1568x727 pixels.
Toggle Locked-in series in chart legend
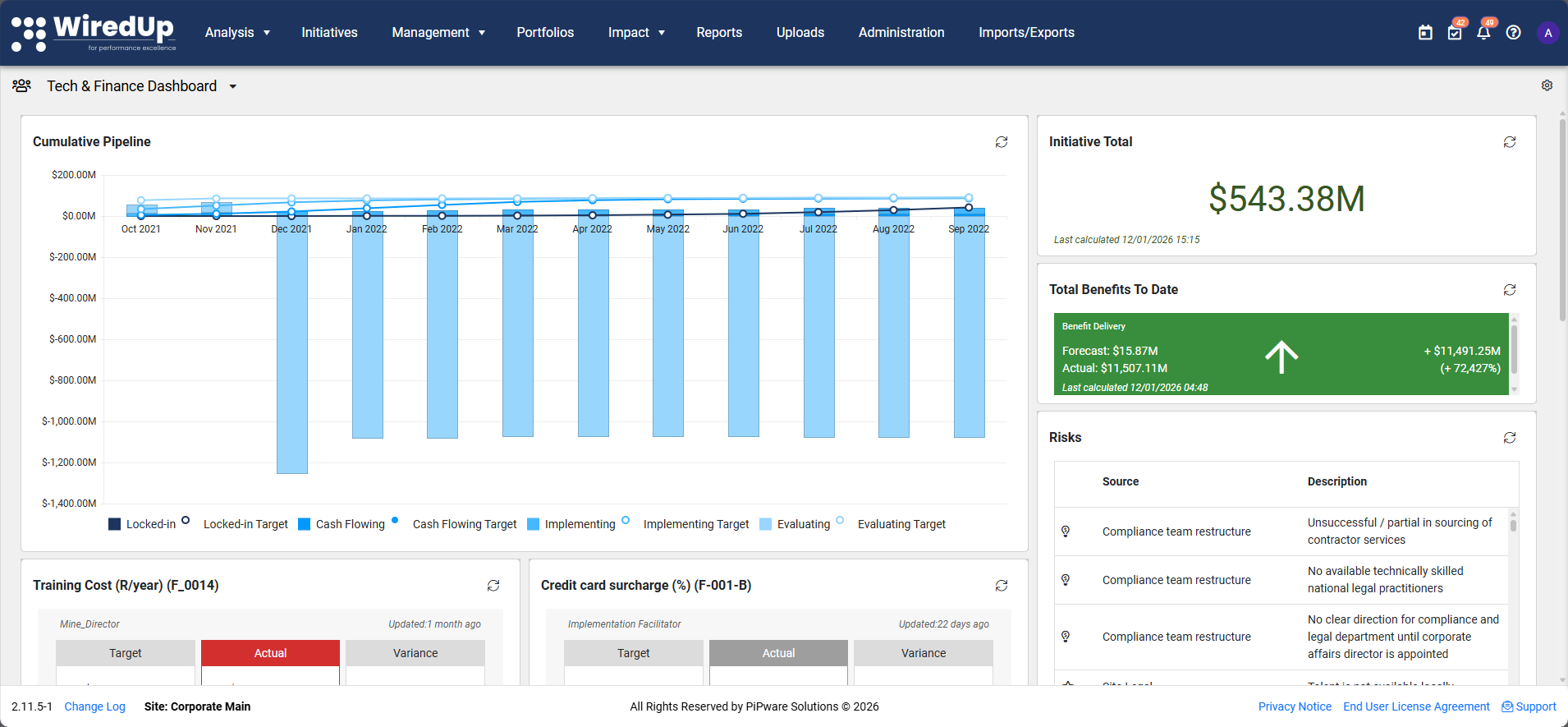(142, 524)
